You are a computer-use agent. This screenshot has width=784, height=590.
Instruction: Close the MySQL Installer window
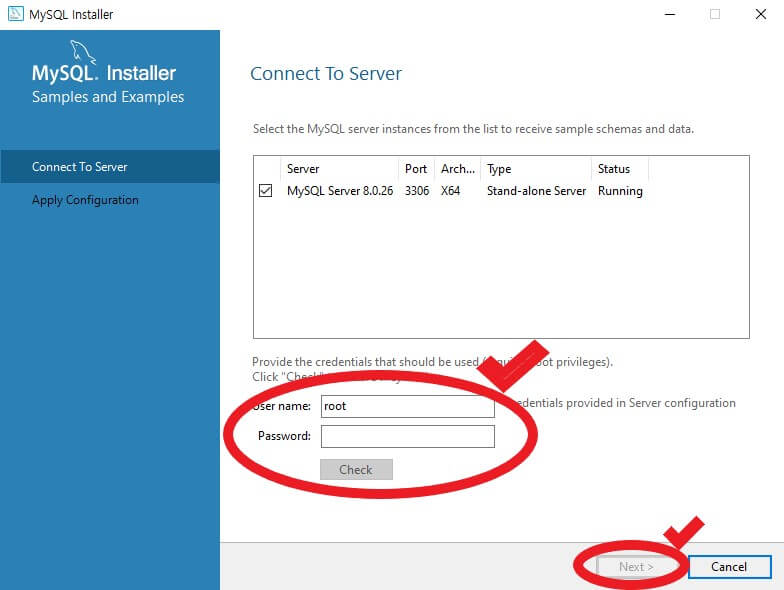click(x=760, y=14)
